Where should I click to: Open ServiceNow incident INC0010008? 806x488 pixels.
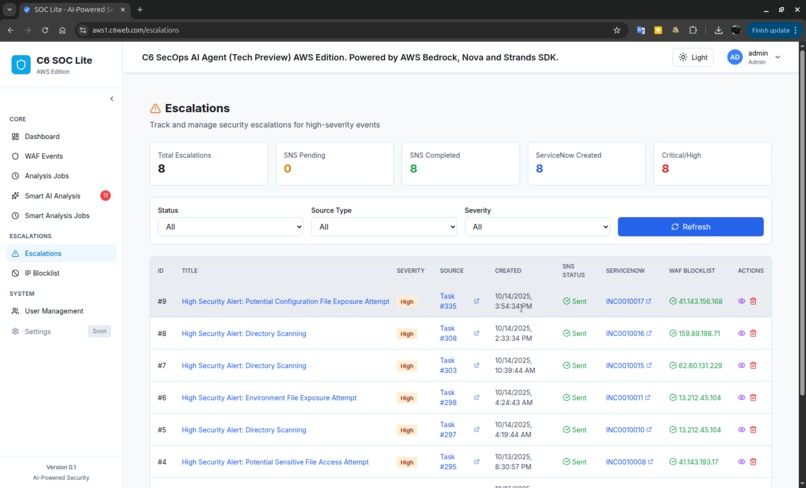[x=629, y=462]
